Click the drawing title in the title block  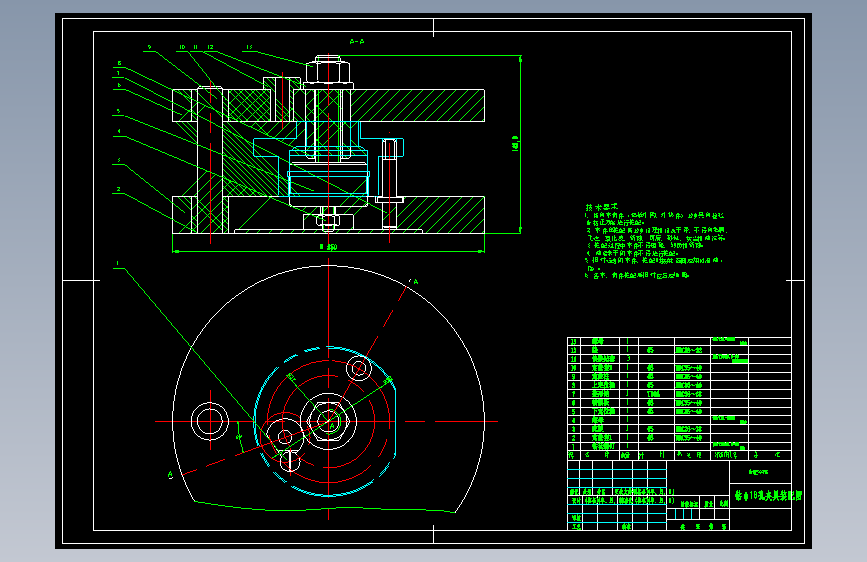coord(769,496)
